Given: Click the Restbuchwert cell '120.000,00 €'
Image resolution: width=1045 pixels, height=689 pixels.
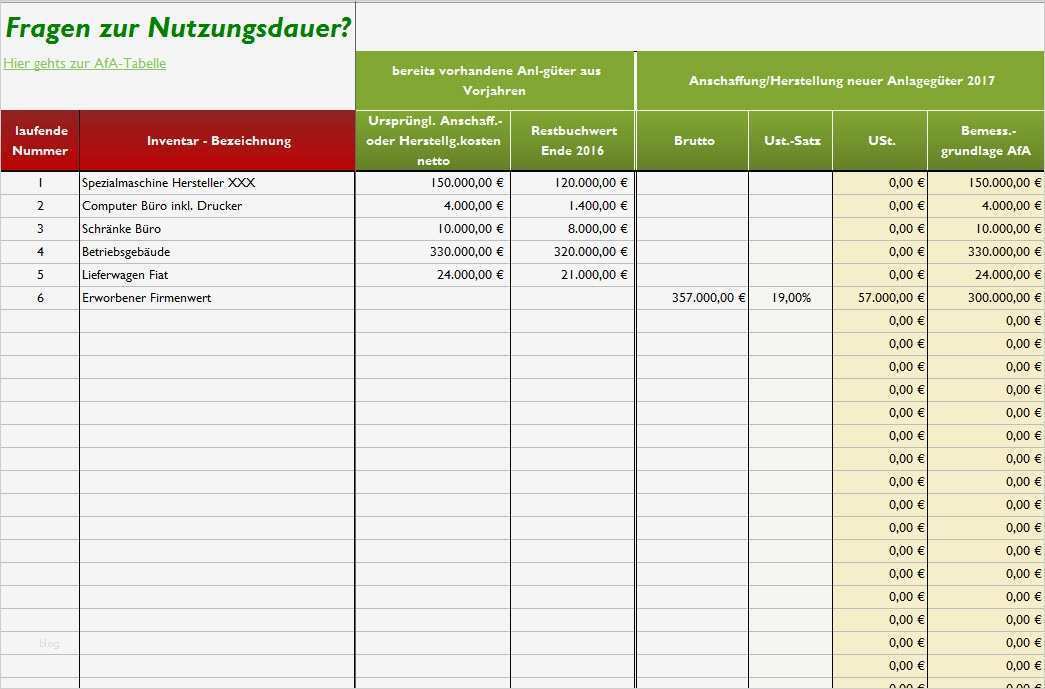Looking at the screenshot, I should click(573, 183).
